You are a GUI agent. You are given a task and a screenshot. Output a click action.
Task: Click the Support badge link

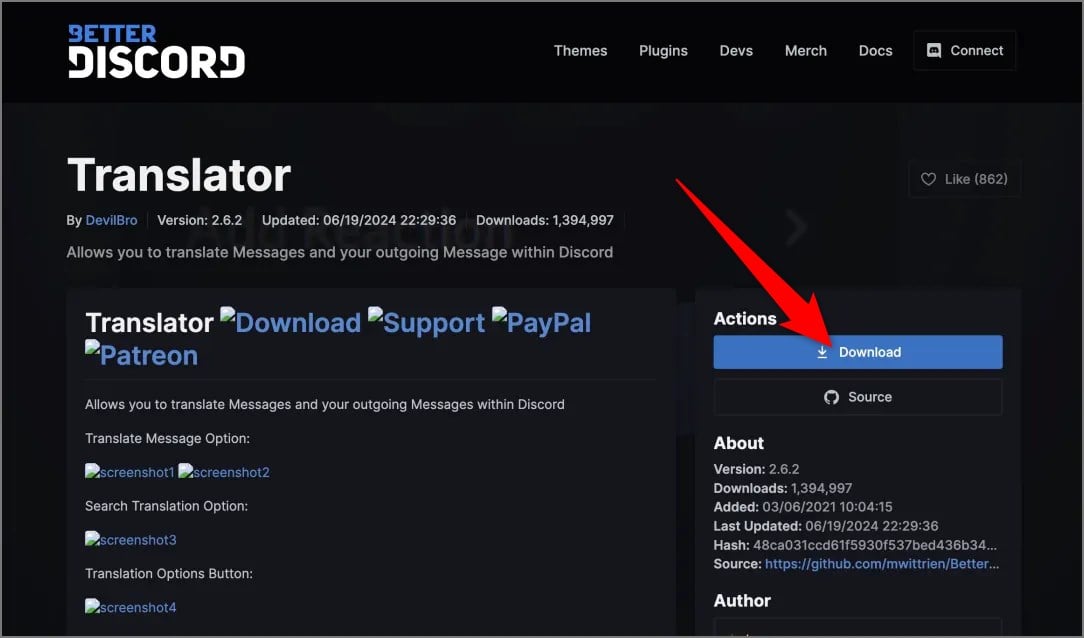[x=427, y=322]
